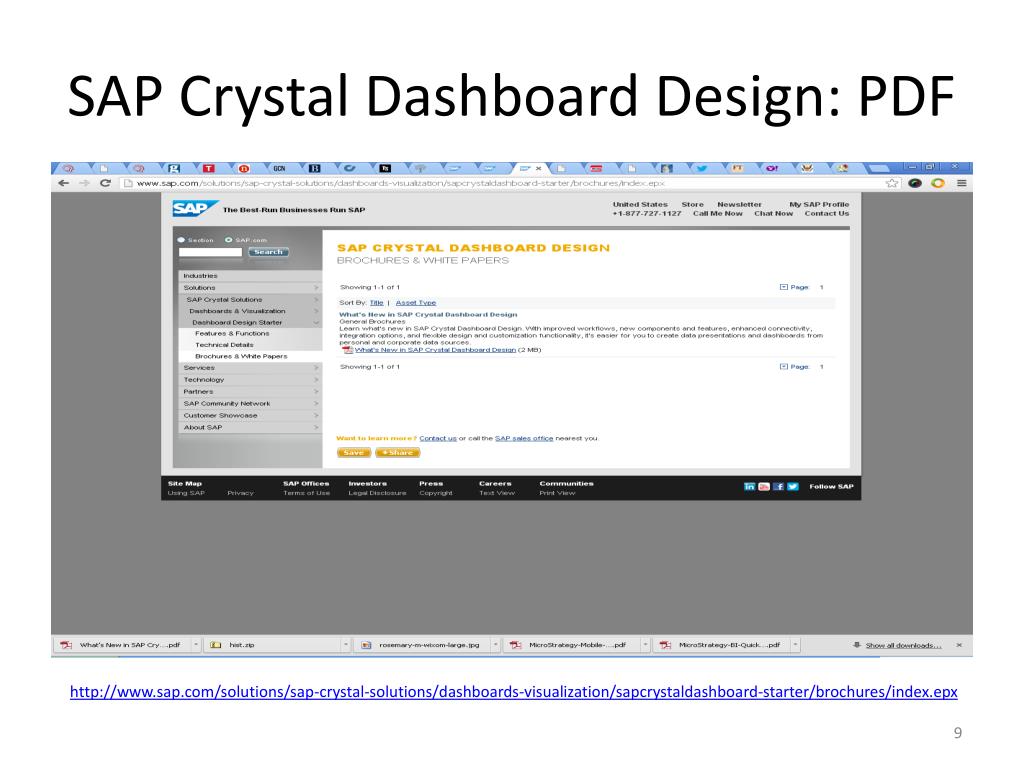Screen dimensions: 1024x768
Task: Reload the page with the refresh icon
Action: click(x=105, y=184)
